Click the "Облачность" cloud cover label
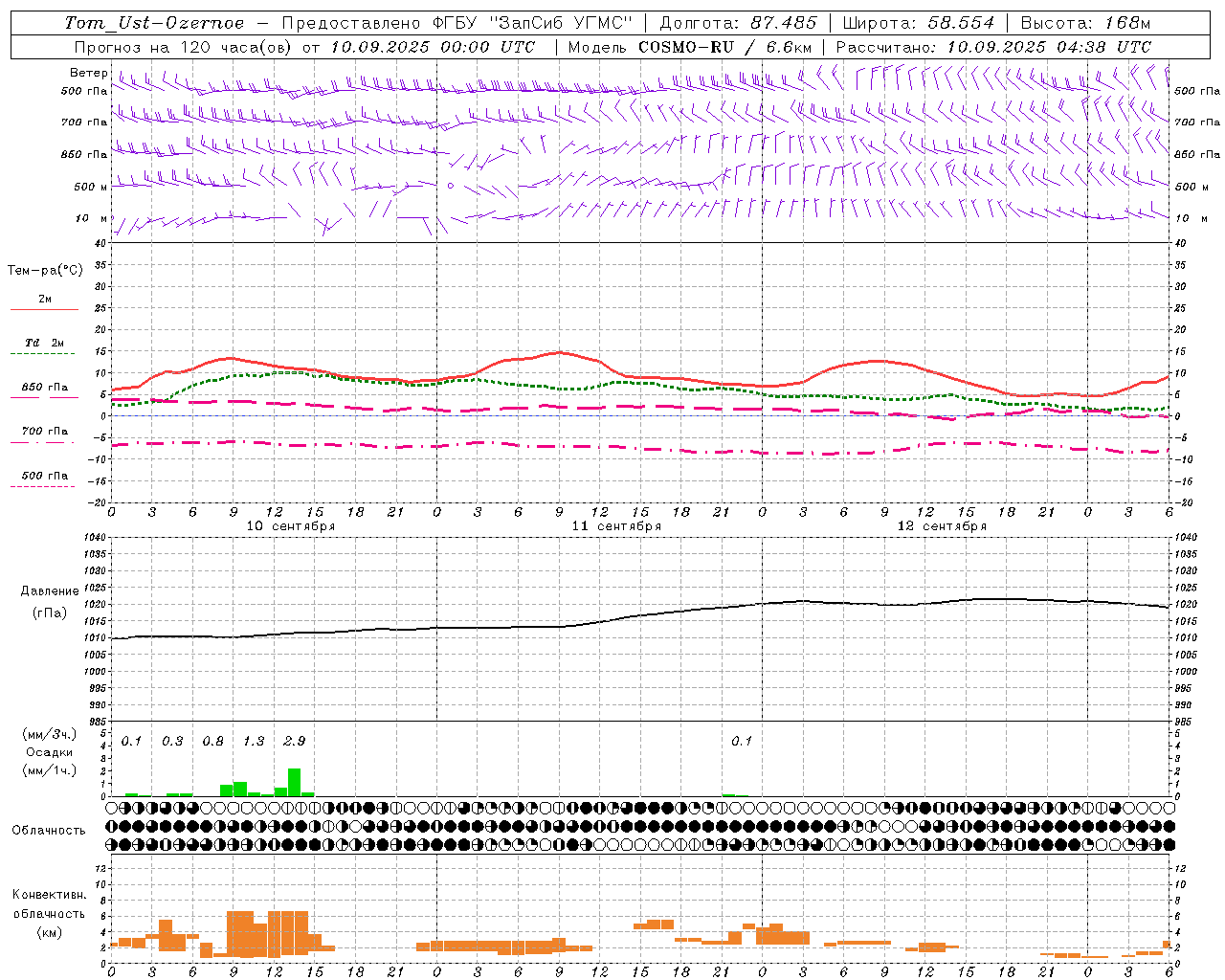Viewport: 1225px width, 980px height. pyautogui.click(x=49, y=831)
